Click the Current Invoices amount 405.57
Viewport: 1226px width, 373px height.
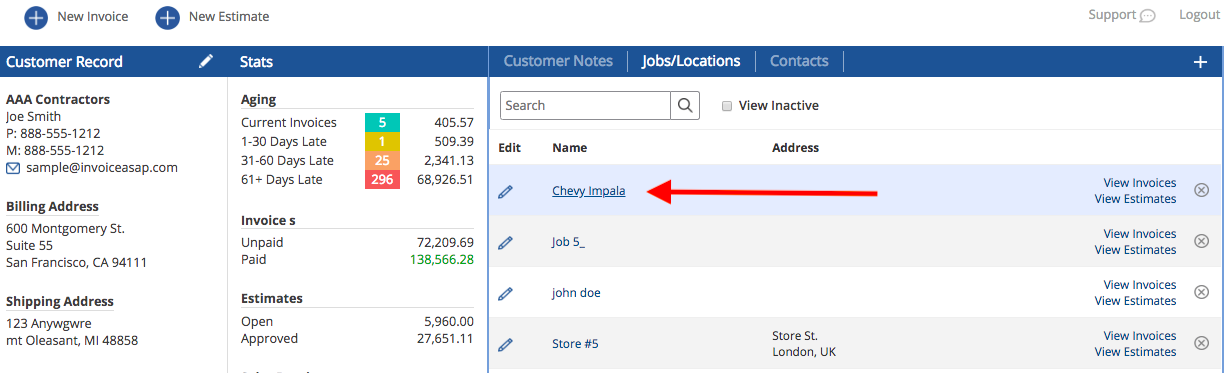click(x=454, y=122)
